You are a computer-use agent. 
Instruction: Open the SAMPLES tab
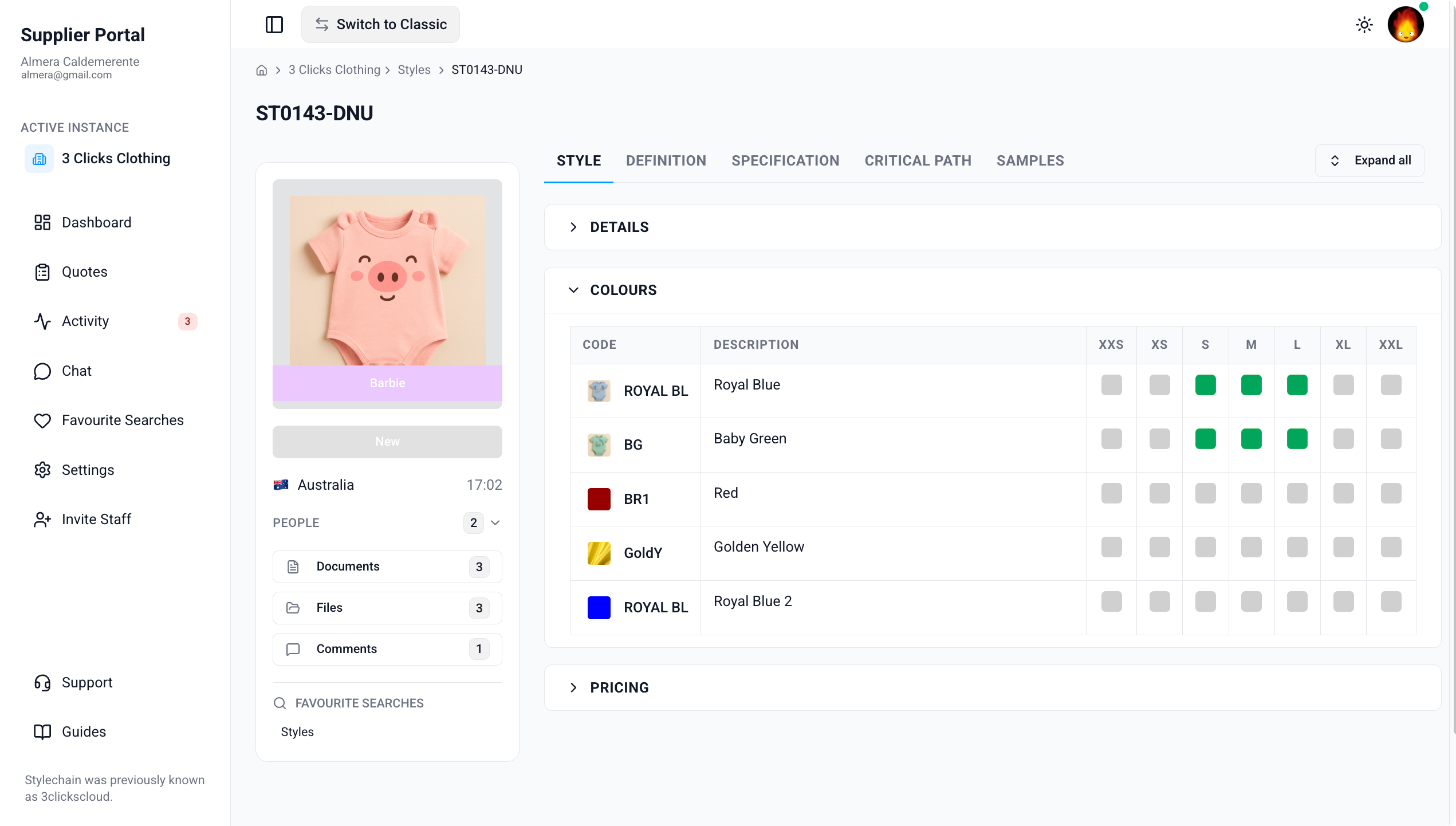tap(1030, 160)
